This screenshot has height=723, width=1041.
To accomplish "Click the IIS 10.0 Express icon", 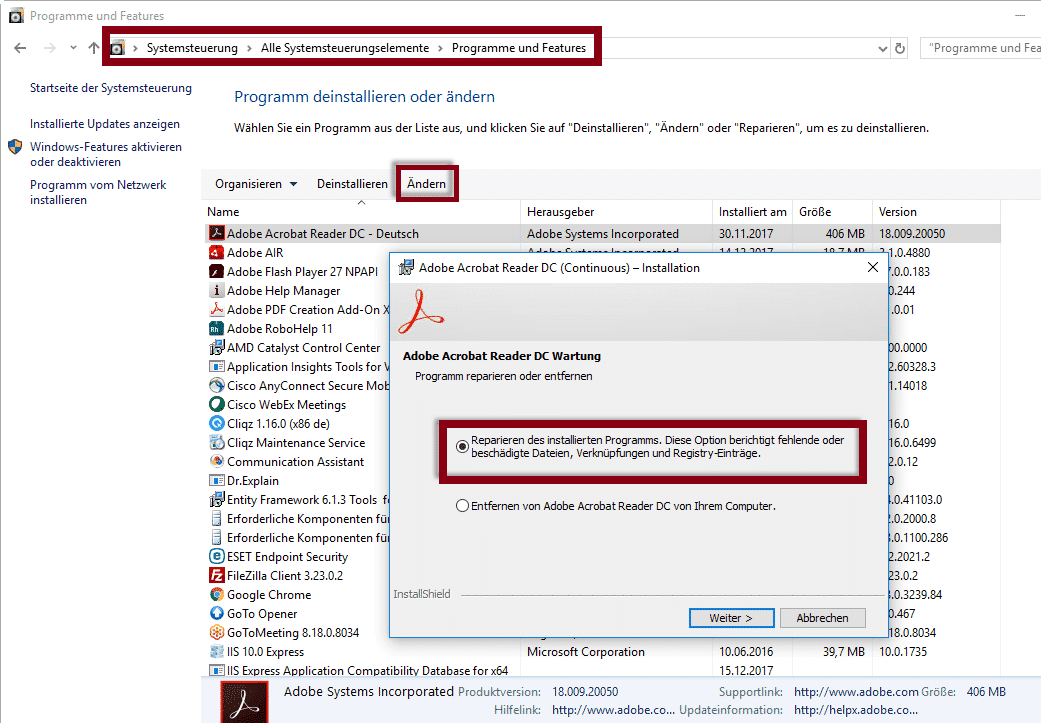I will point(216,651).
